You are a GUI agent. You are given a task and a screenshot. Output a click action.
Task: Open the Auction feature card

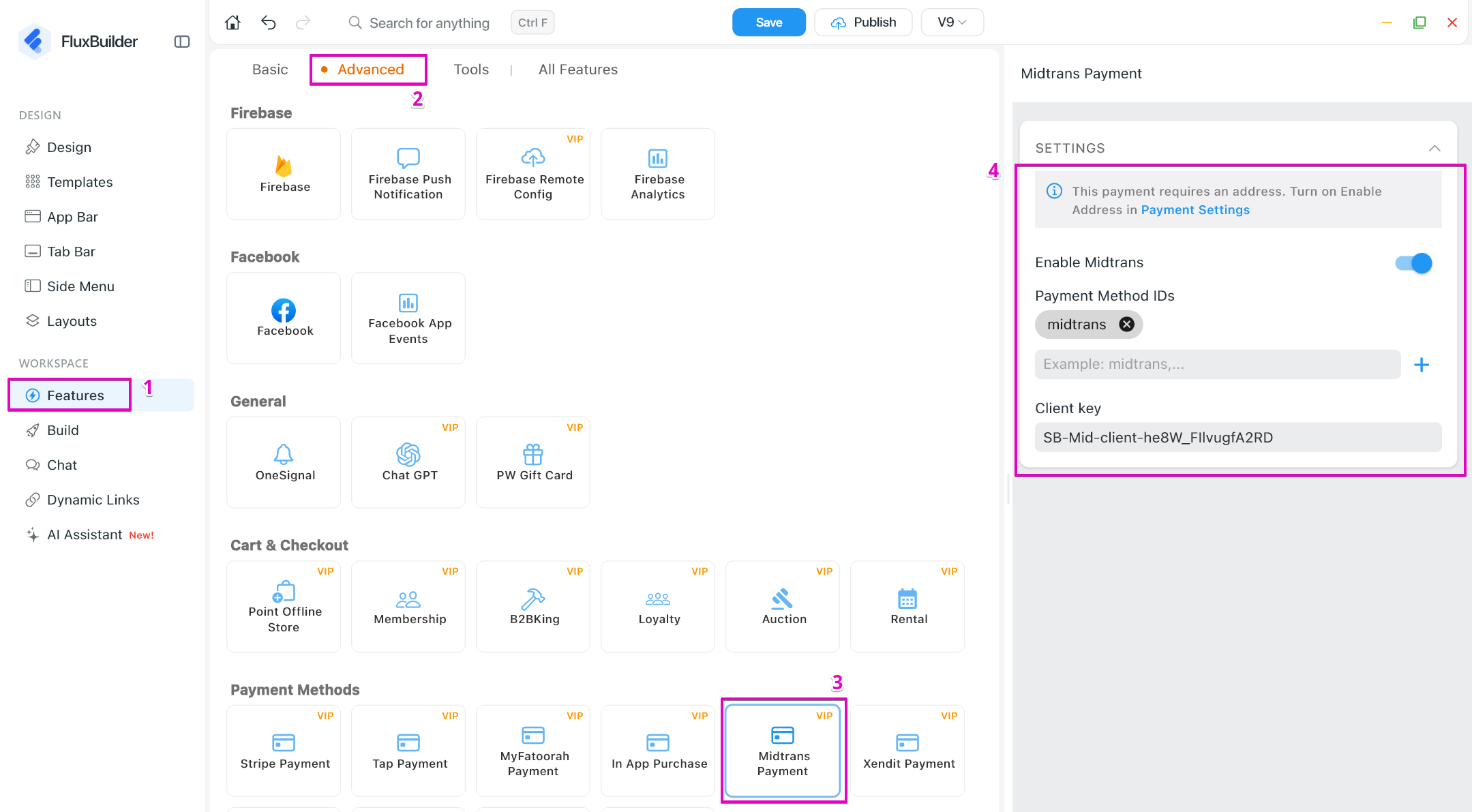[x=783, y=606]
